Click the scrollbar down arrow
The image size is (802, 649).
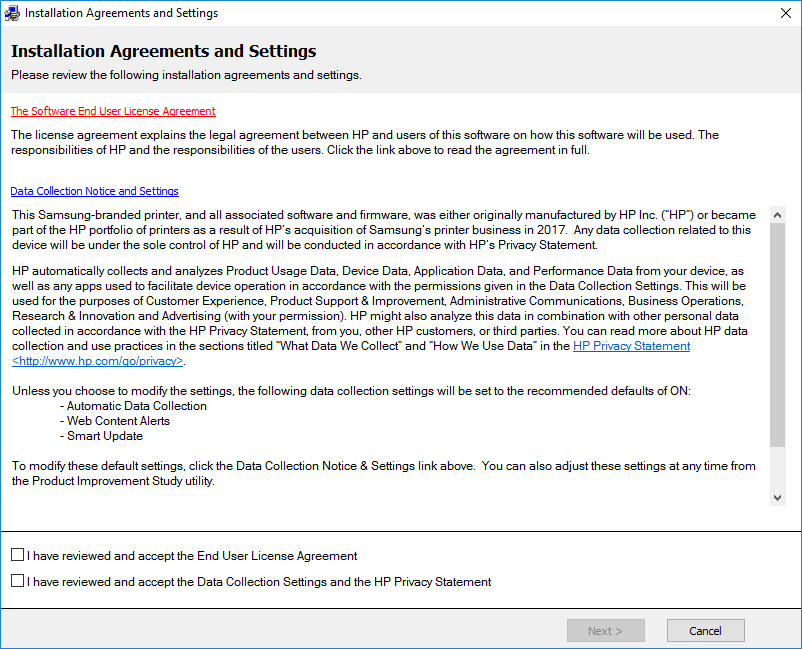(778, 497)
